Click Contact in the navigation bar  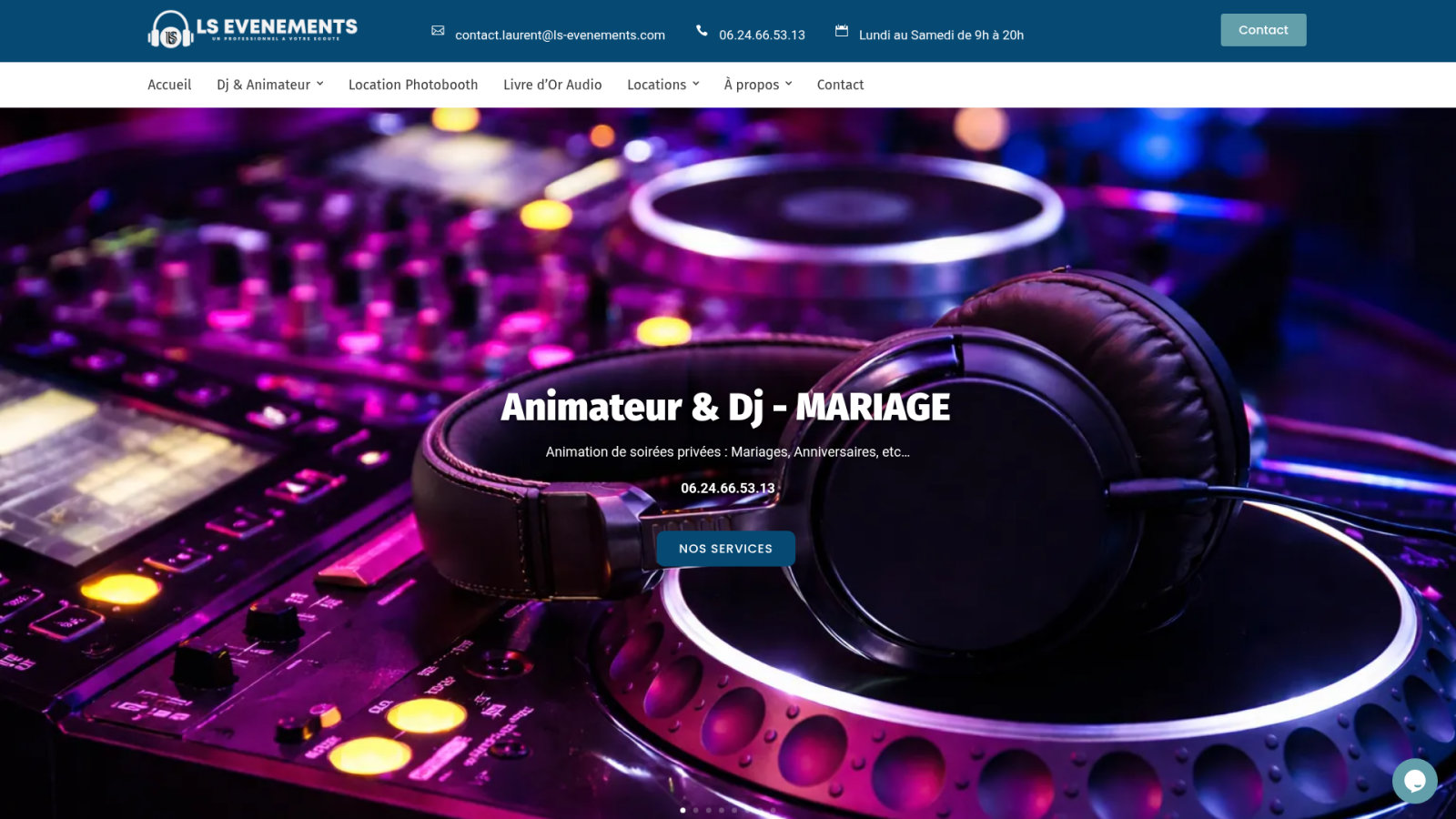click(840, 85)
